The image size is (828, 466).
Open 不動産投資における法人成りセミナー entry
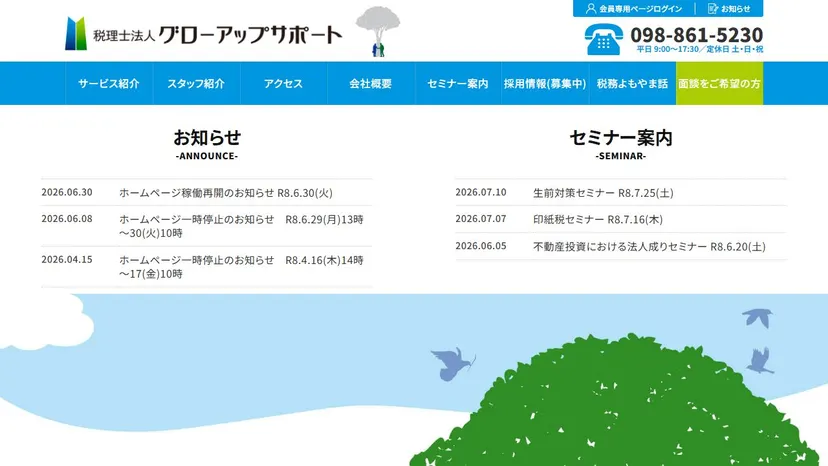[x=649, y=246]
